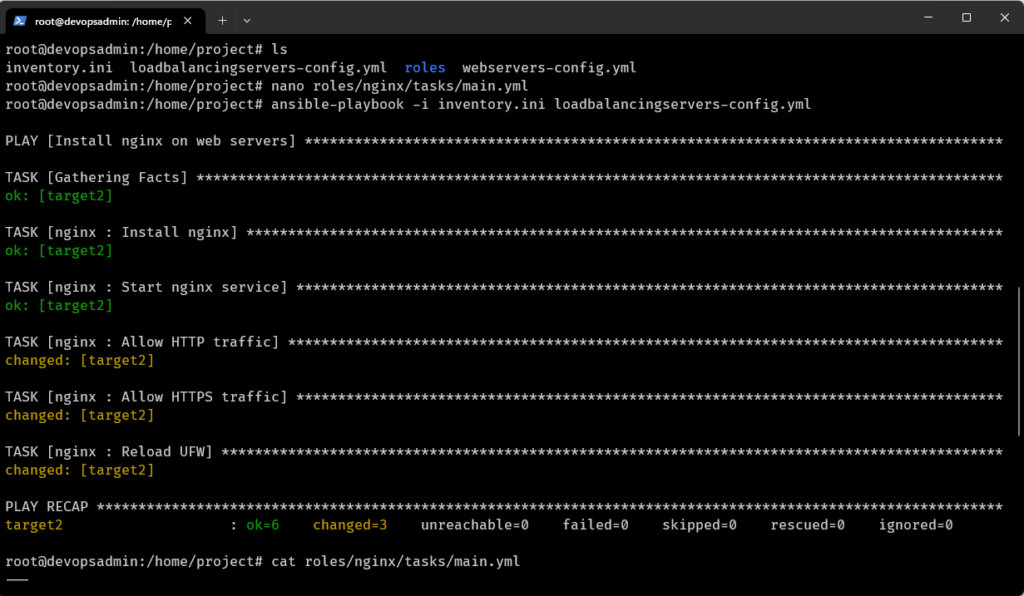Click 'changed=3' in the play recap row
1024x596 pixels.
pyautogui.click(x=350, y=524)
